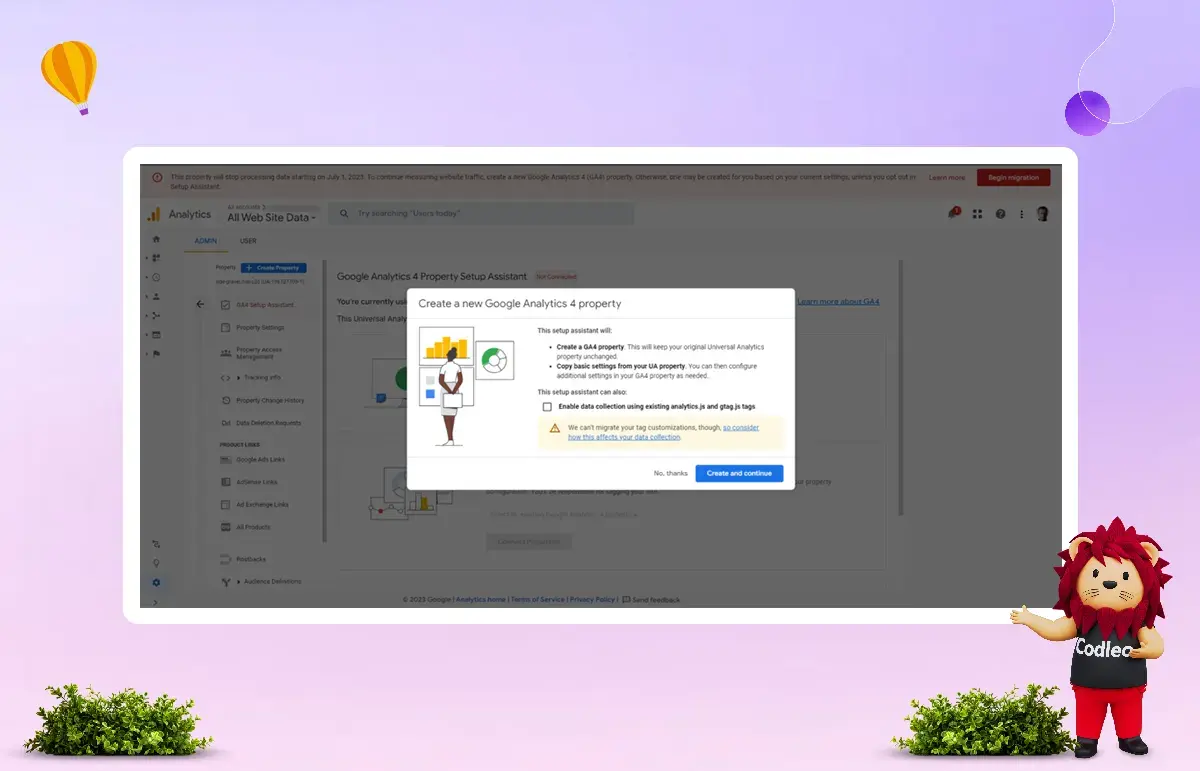Viewport: 1200px width, 771px height.
Task: Expand the left sidebar with bottom chevron
Action: 155,602
